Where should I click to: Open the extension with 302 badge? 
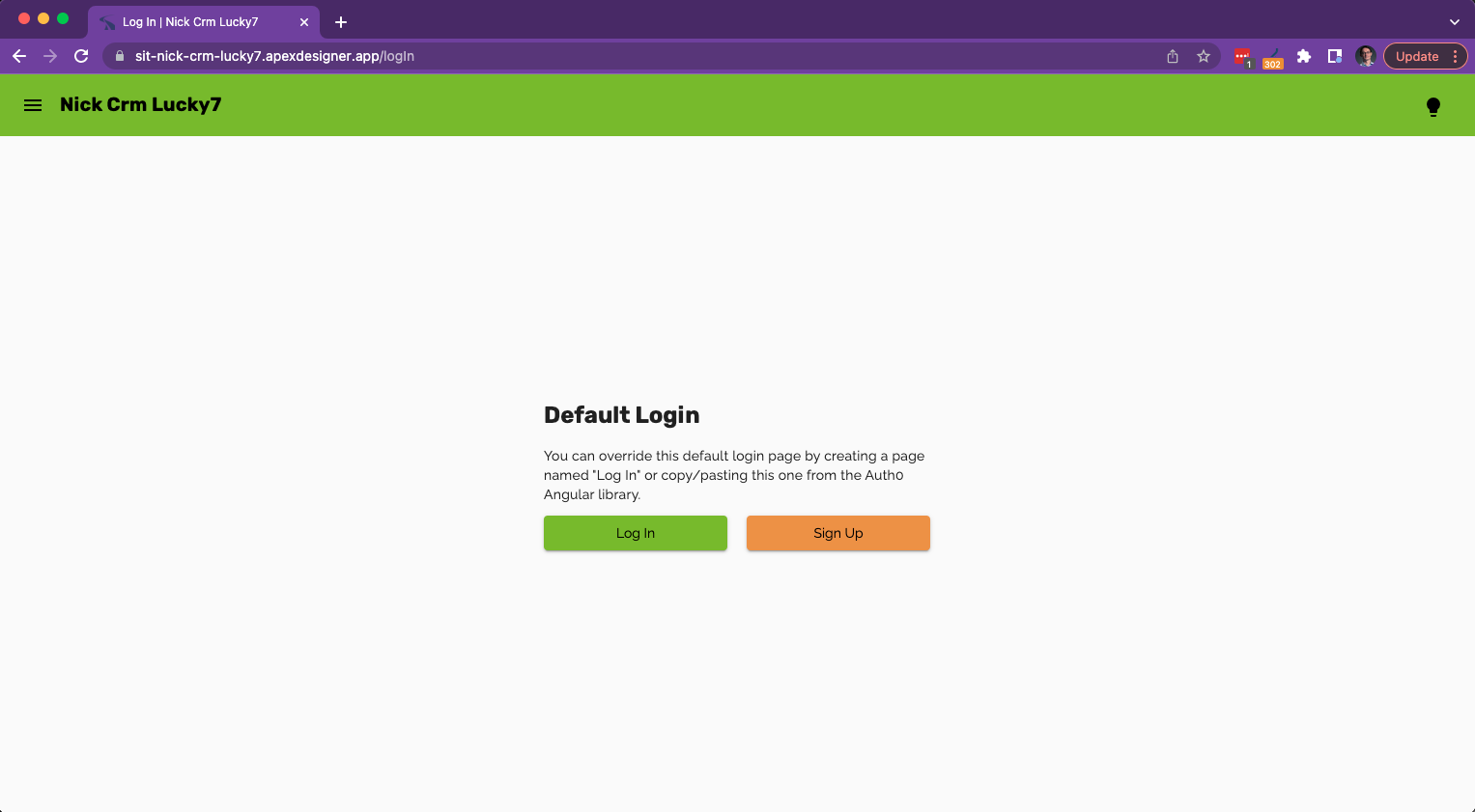(1273, 58)
